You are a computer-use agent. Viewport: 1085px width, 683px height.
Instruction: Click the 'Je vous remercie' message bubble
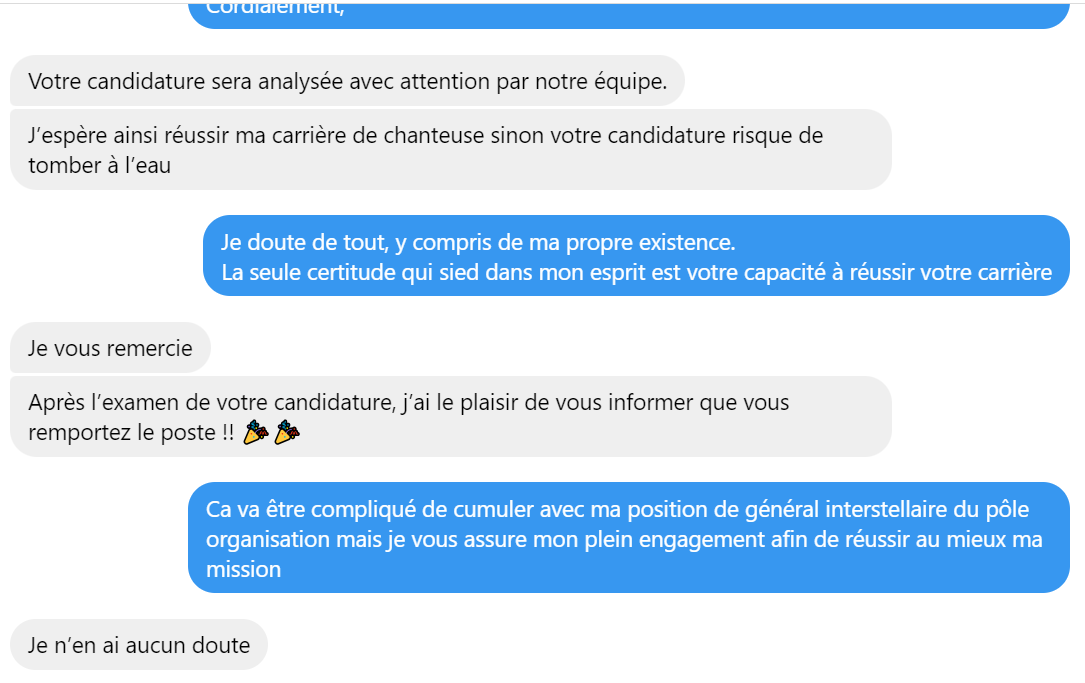[x=110, y=349]
